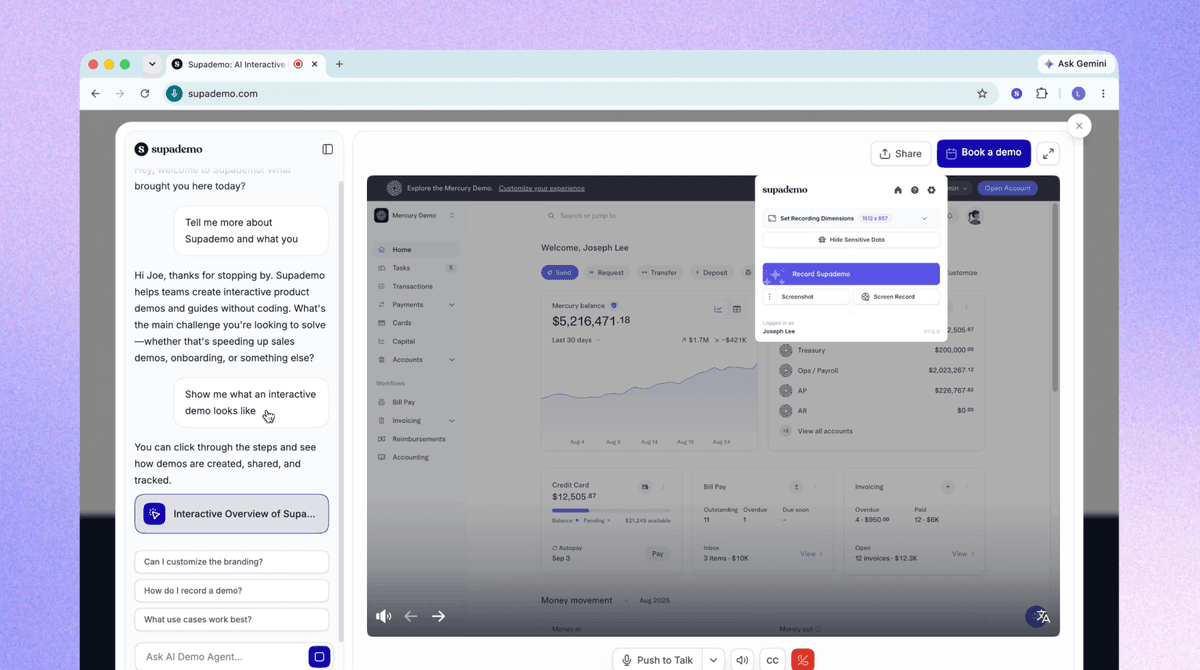Select the Supademo browser tab
Image resolution: width=1200 pixels, height=670 pixels.
pos(246,64)
